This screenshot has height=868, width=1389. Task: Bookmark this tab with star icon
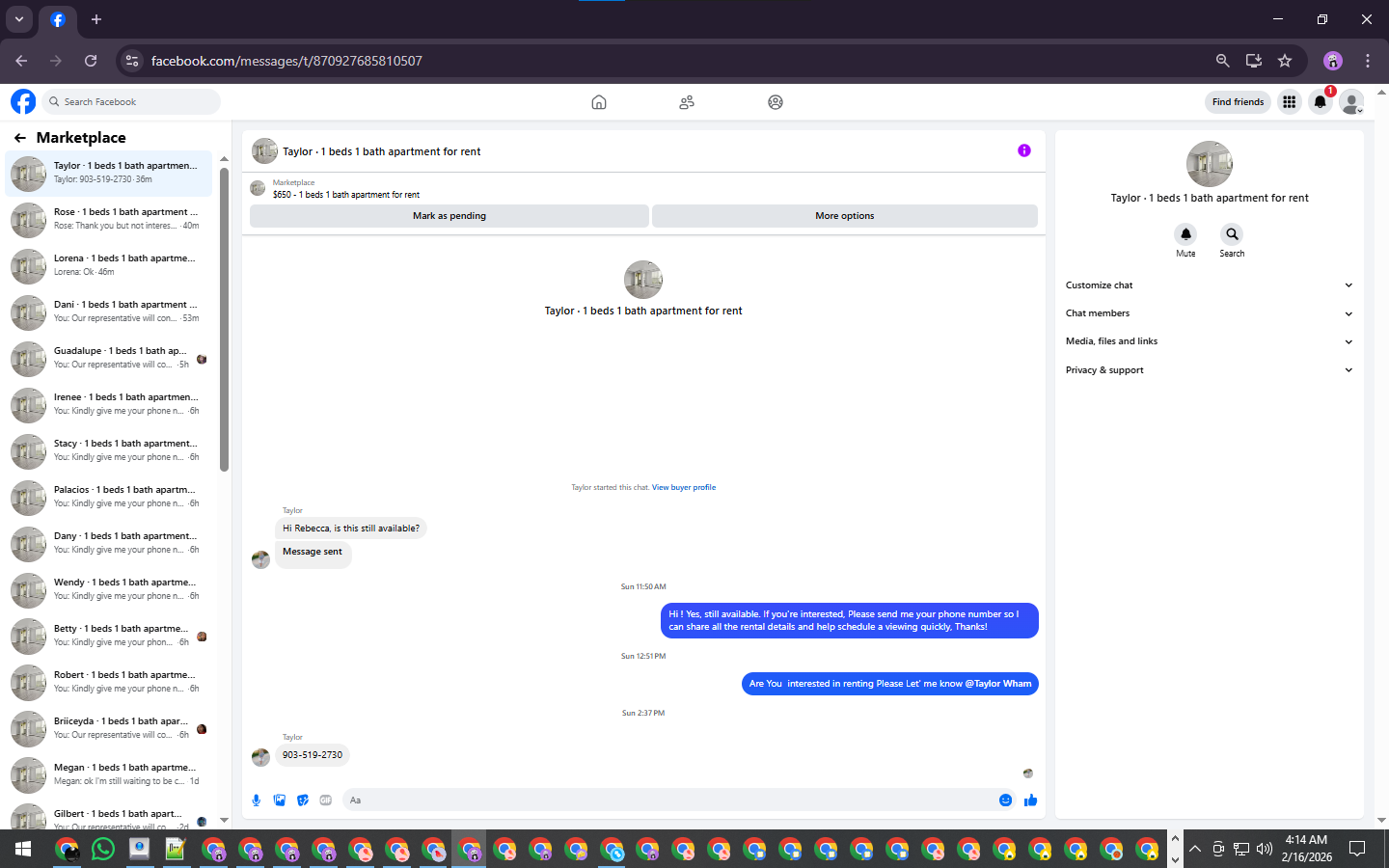pyautogui.click(x=1285, y=61)
